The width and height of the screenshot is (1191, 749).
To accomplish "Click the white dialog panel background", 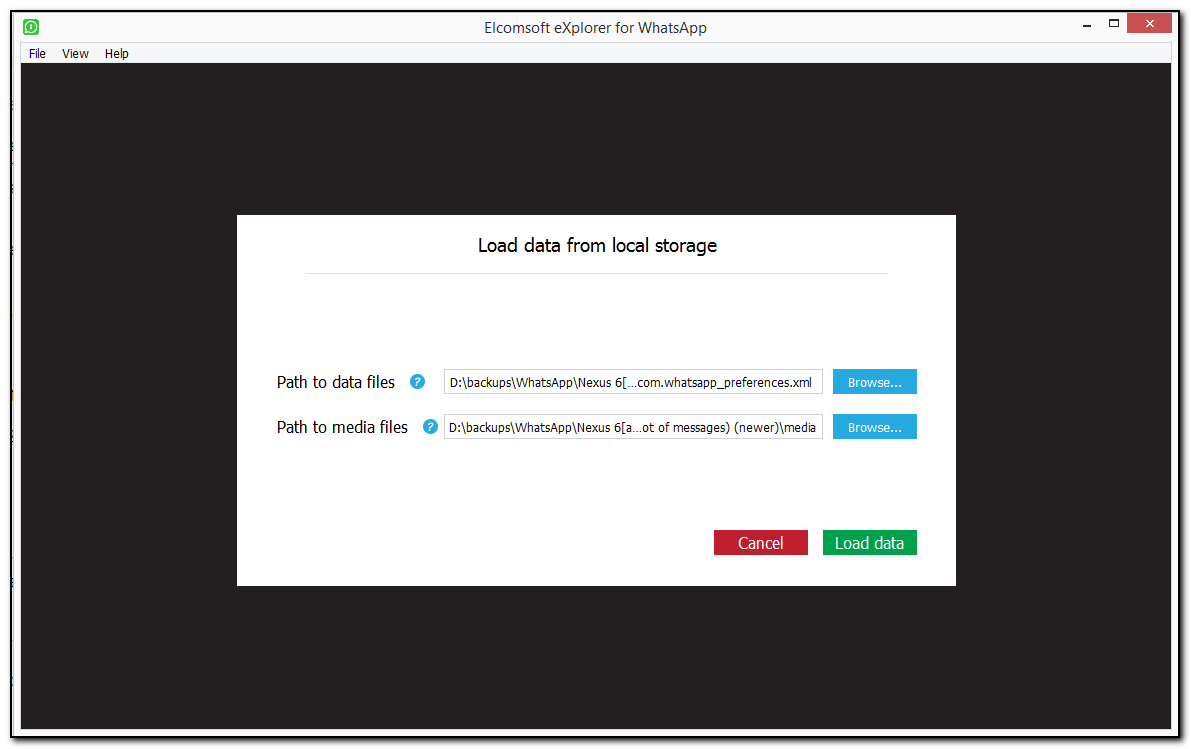I will coord(596,490).
